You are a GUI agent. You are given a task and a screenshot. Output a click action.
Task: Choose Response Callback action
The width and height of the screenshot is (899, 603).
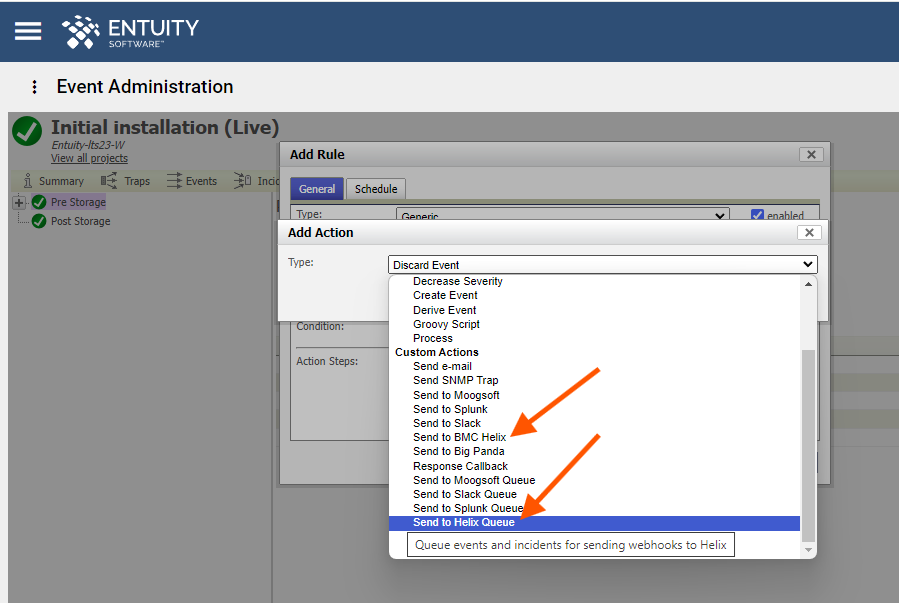pos(460,466)
